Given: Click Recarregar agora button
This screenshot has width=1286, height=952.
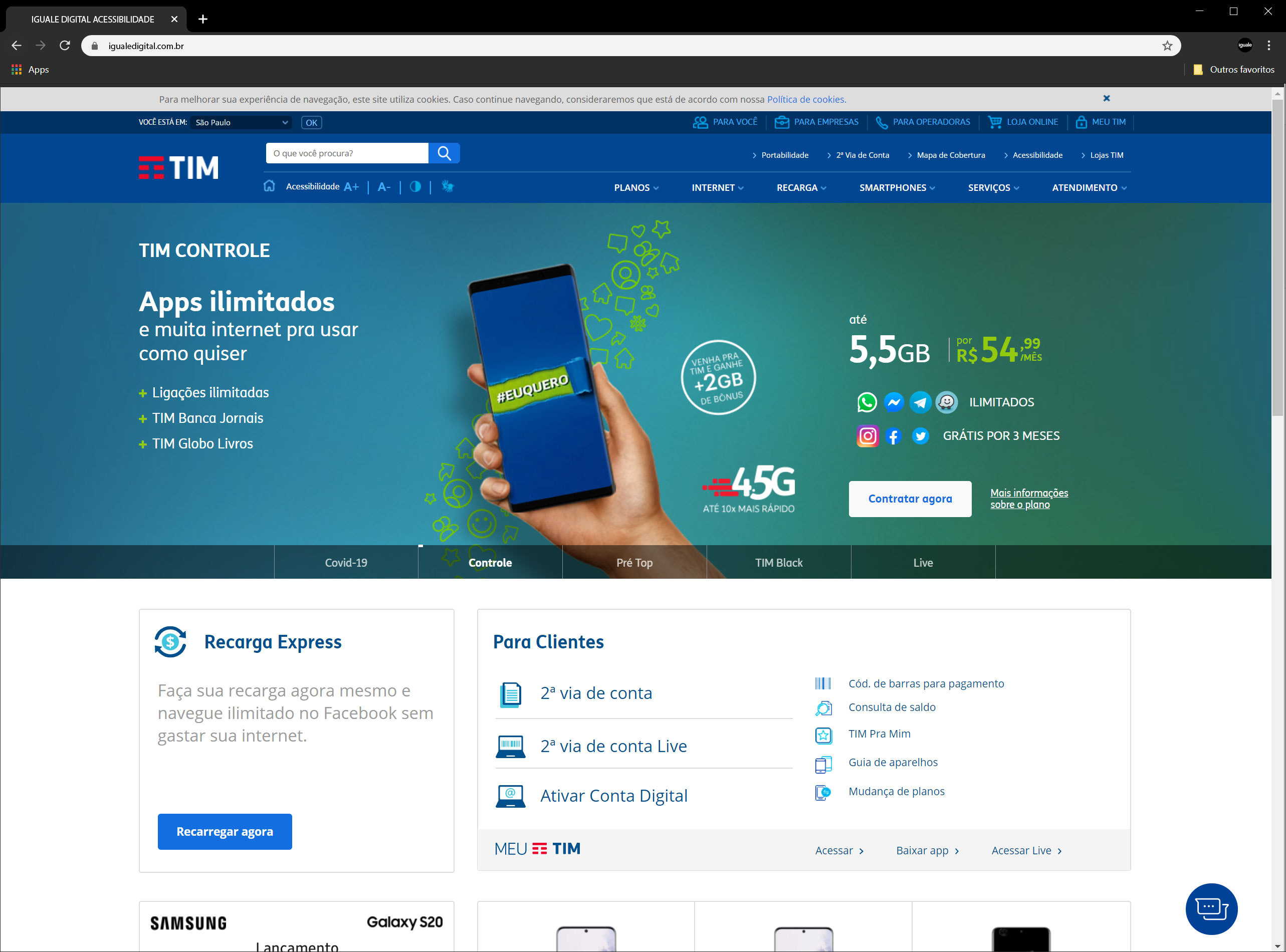Looking at the screenshot, I should click(x=225, y=832).
